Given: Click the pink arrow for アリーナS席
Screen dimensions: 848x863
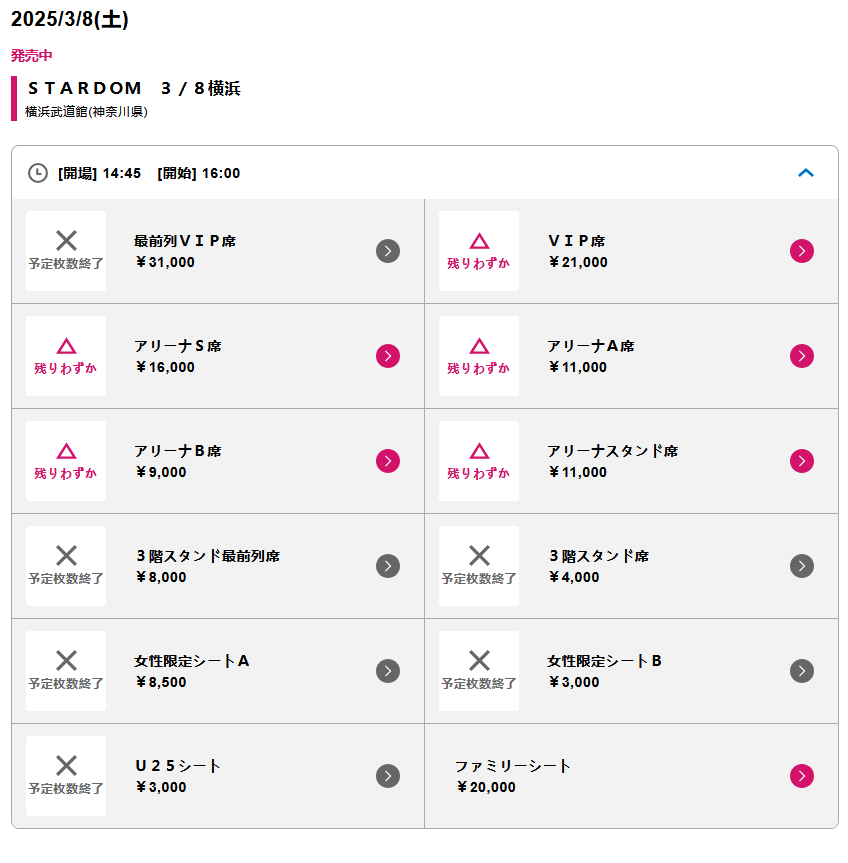Looking at the screenshot, I should pos(388,356).
